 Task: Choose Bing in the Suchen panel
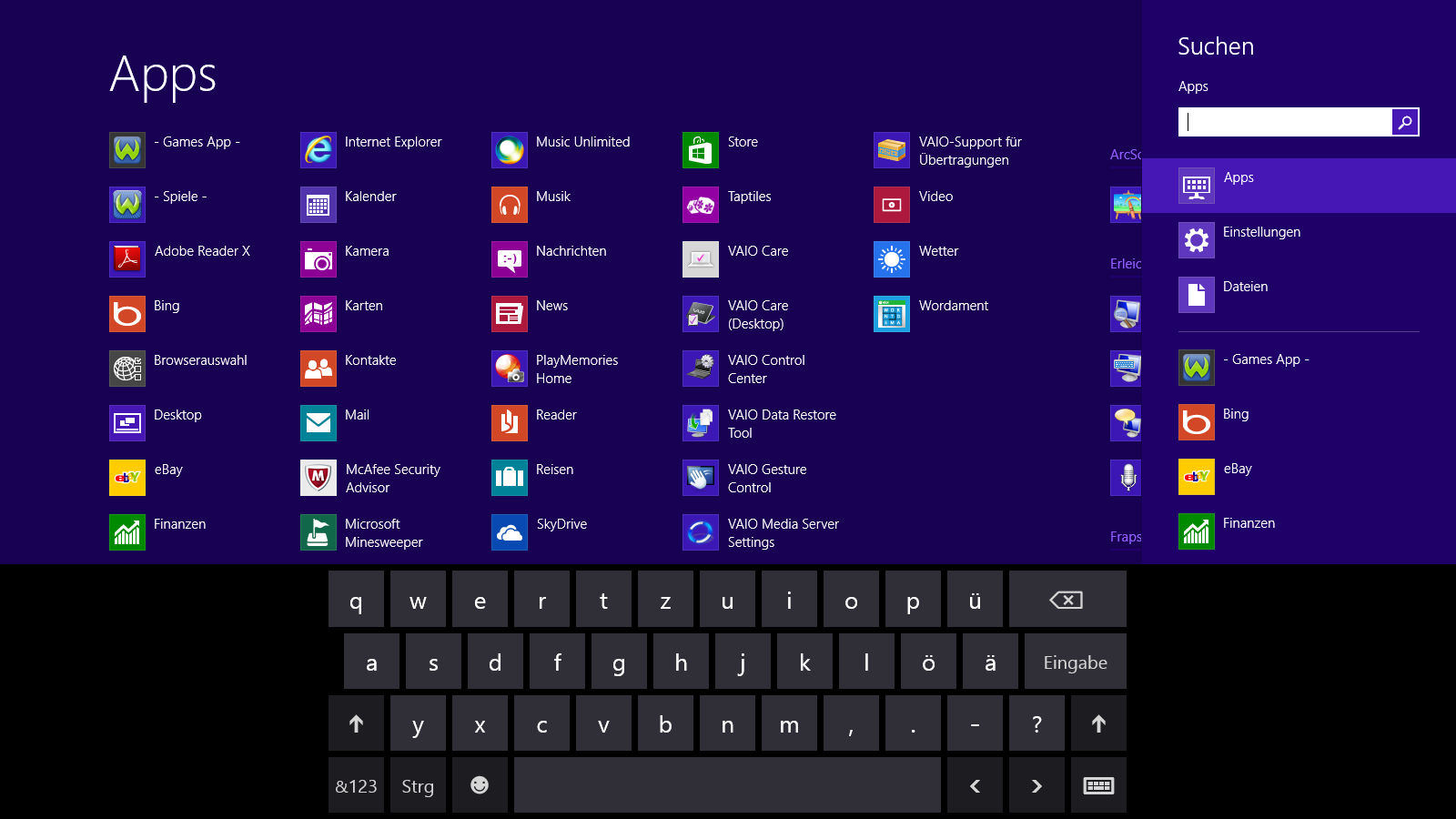(x=1299, y=422)
